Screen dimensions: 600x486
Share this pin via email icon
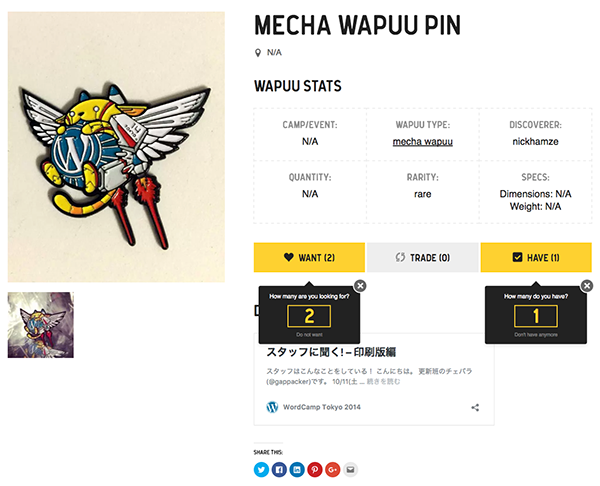click(351, 470)
